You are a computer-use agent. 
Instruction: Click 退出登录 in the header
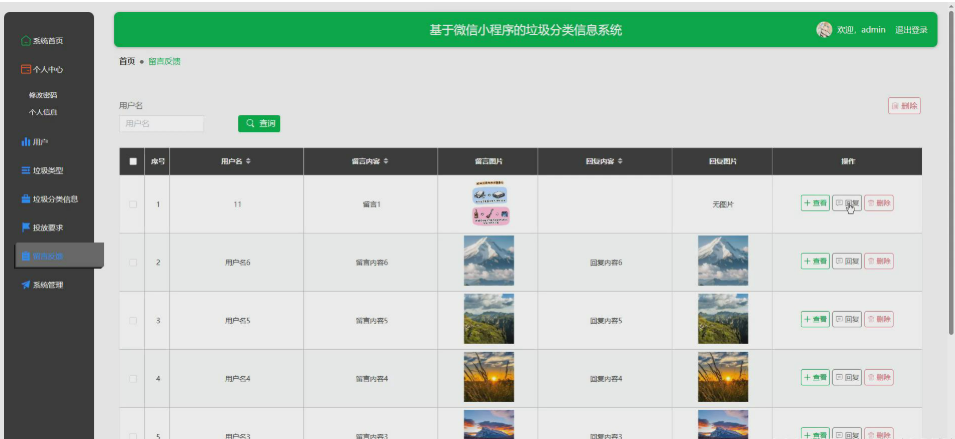click(x=911, y=30)
